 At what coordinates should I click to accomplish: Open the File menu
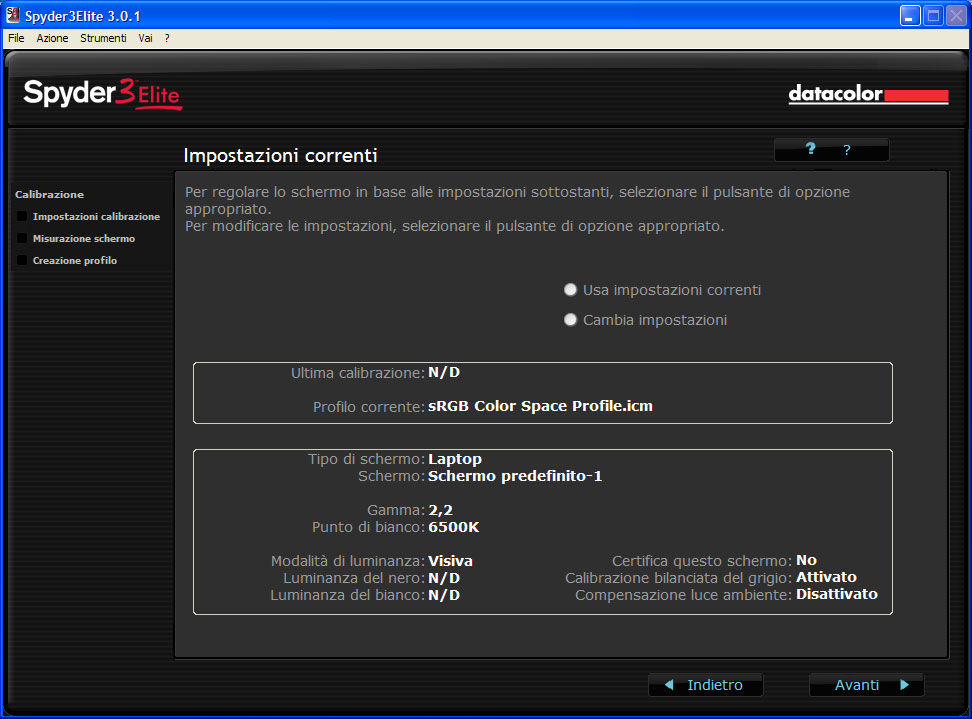point(16,38)
